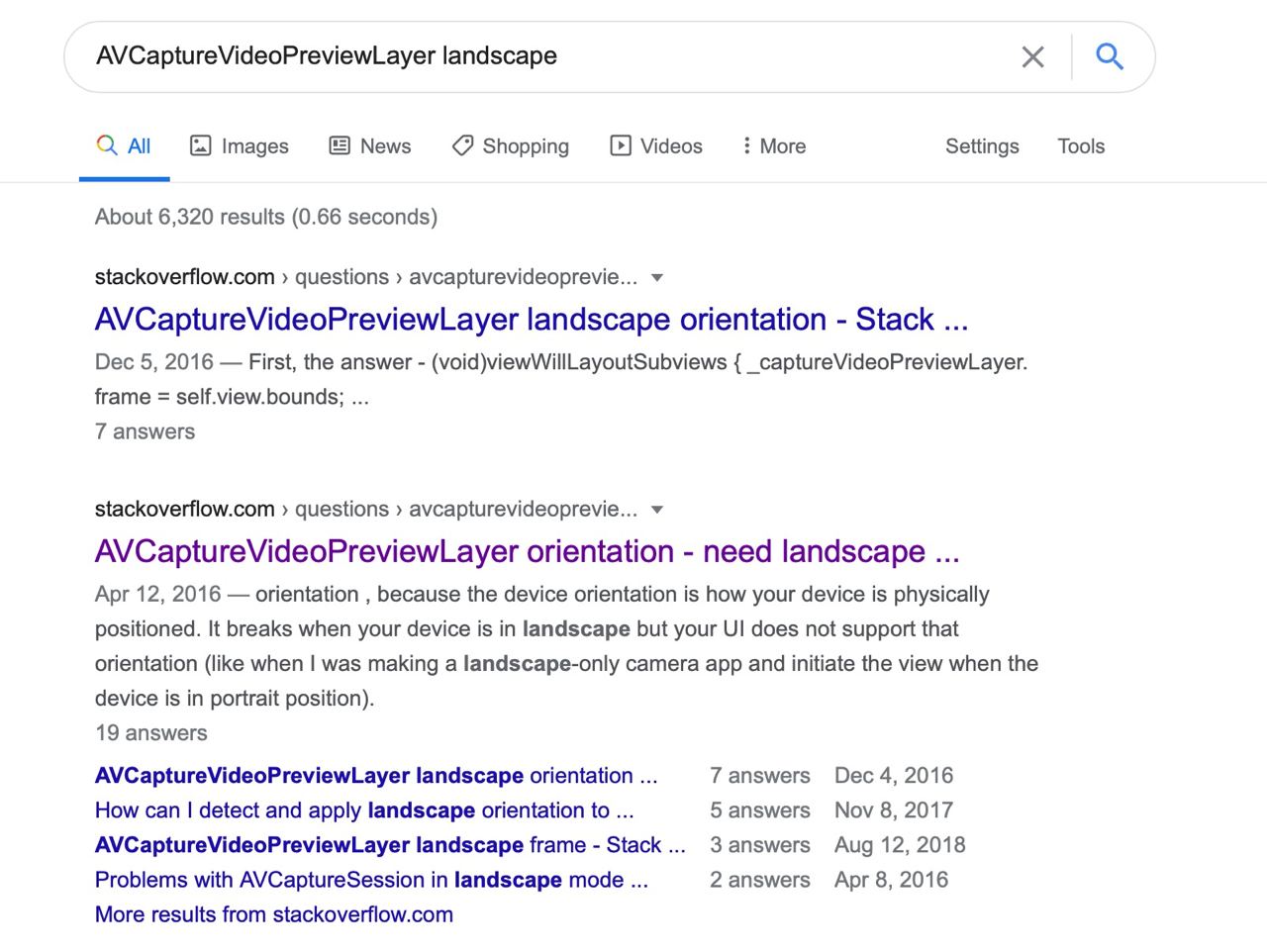
Task: Go to the Shopping tab
Action: [511, 146]
